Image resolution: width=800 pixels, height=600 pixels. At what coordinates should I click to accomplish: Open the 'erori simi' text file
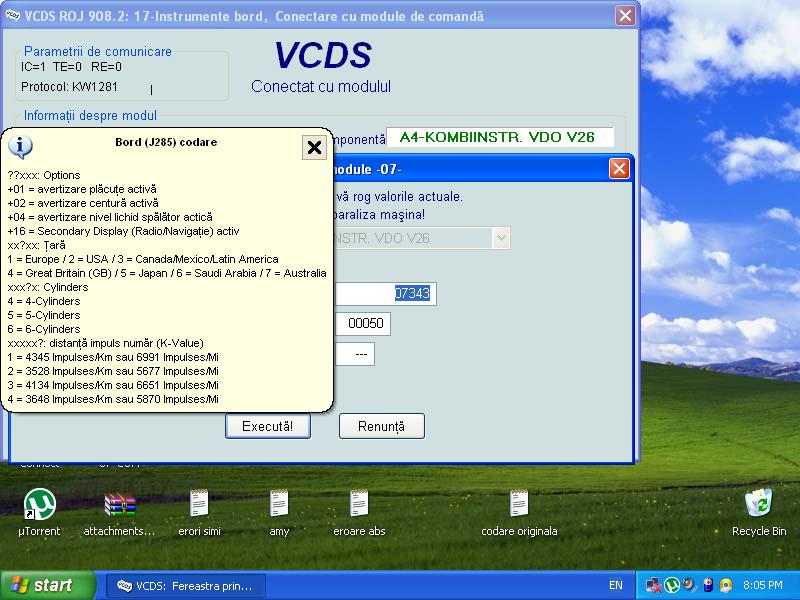pyautogui.click(x=199, y=504)
